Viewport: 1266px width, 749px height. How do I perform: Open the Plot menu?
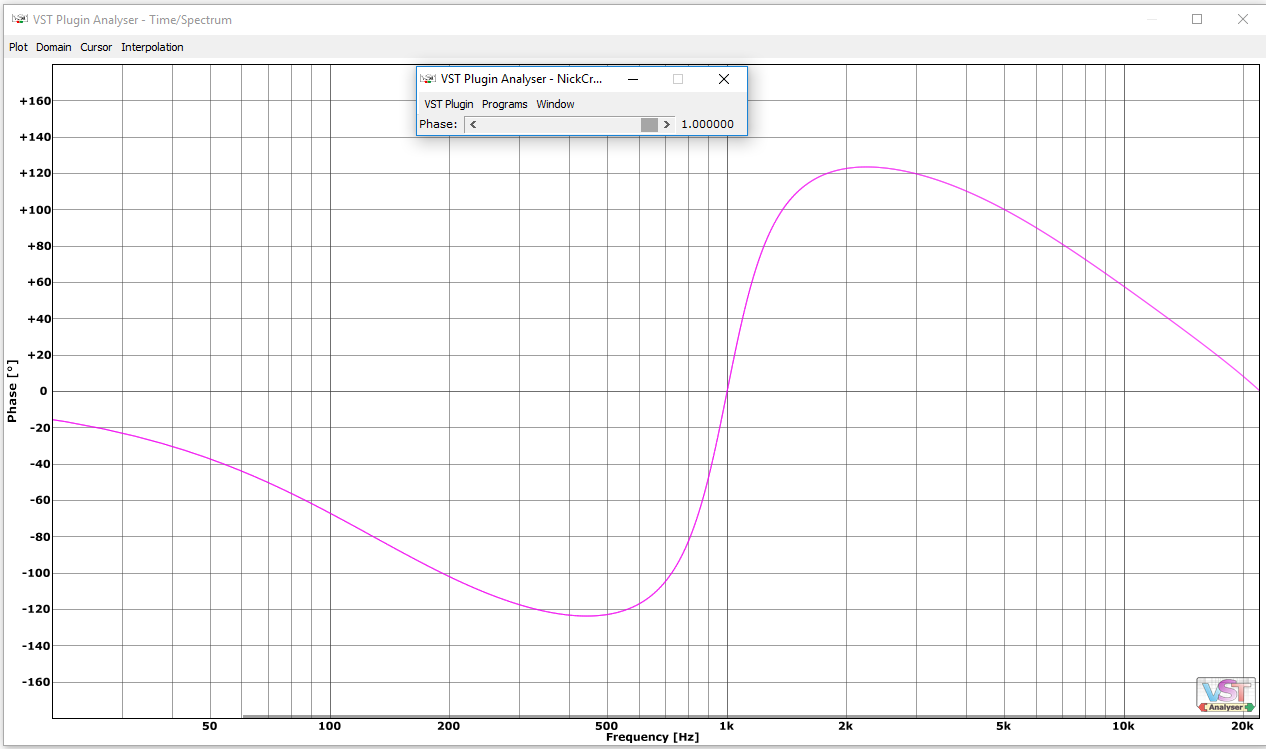pyautogui.click(x=18, y=47)
